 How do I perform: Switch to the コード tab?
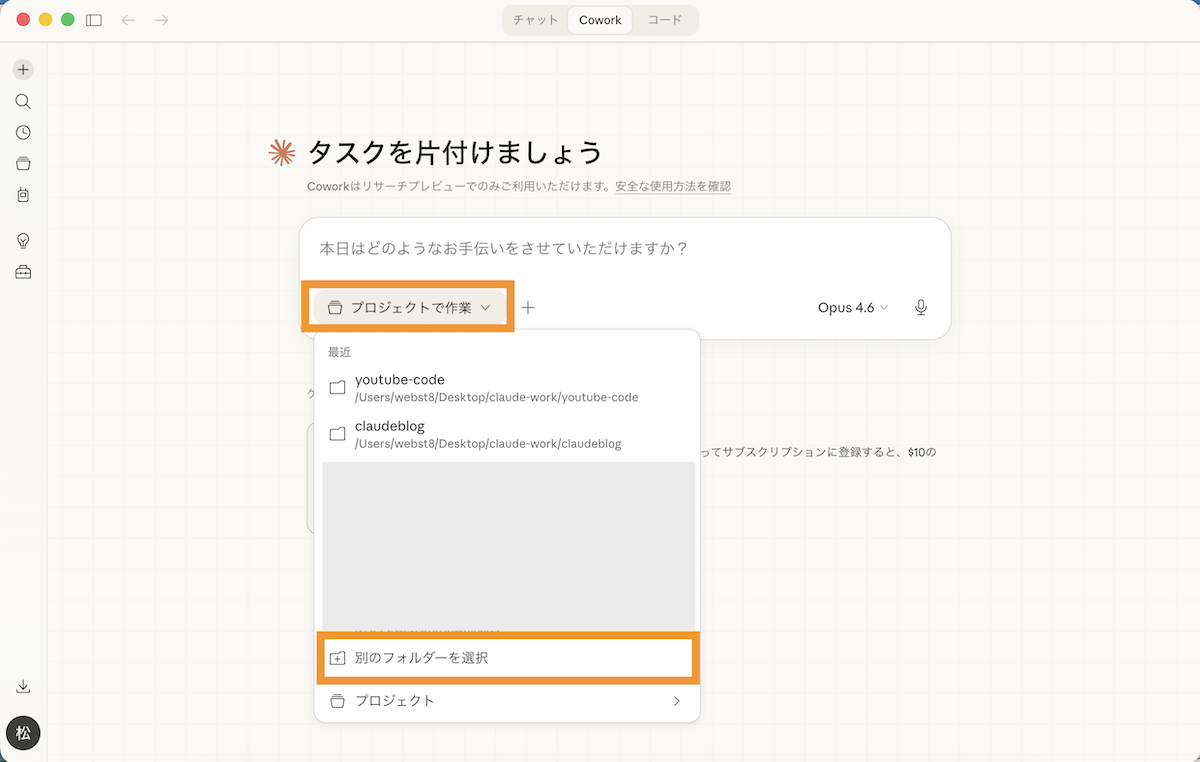tap(665, 20)
